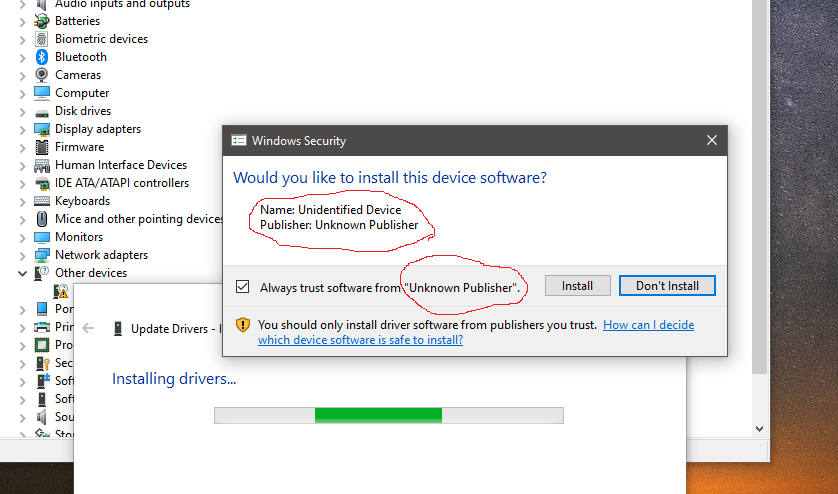Click the Other devices question-mark icon
Image resolution: width=838 pixels, height=494 pixels.
pos(42,273)
